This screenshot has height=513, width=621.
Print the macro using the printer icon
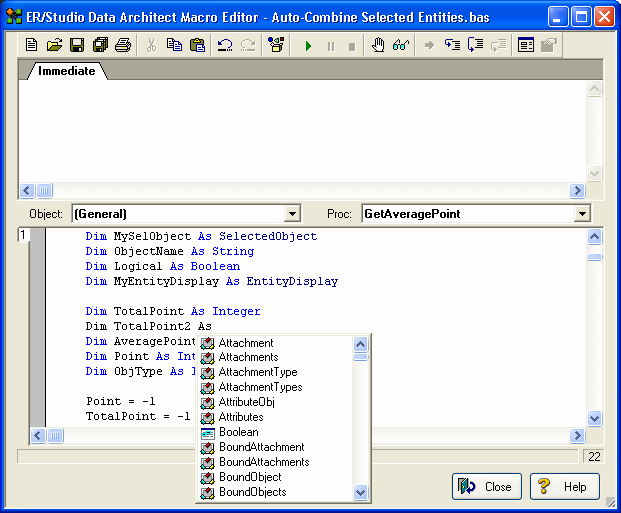coord(123,45)
